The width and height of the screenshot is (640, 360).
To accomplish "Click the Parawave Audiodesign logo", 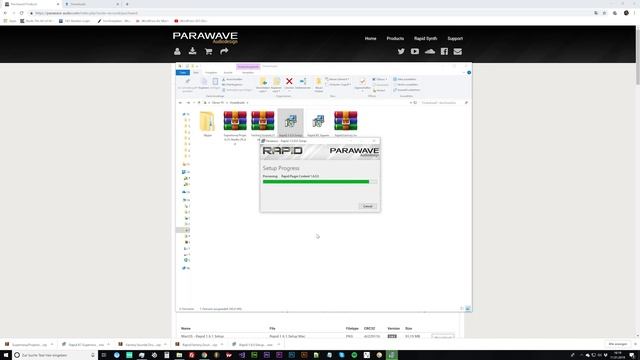I will (205, 38).
